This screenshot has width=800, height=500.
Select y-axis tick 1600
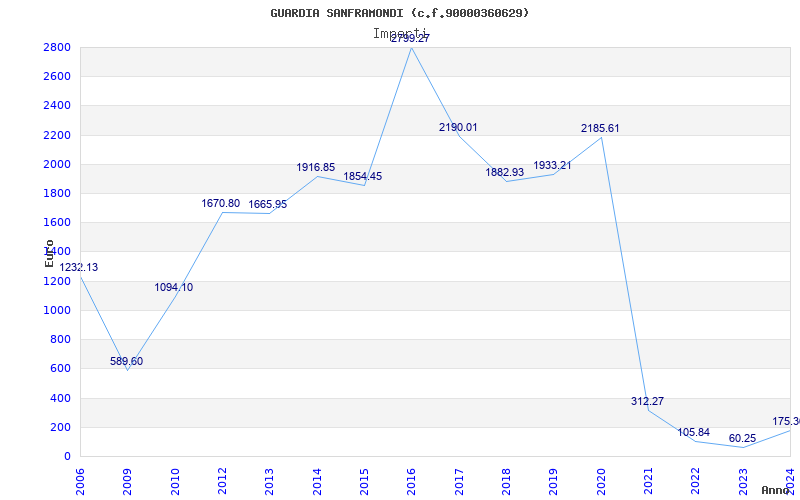(57, 222)
